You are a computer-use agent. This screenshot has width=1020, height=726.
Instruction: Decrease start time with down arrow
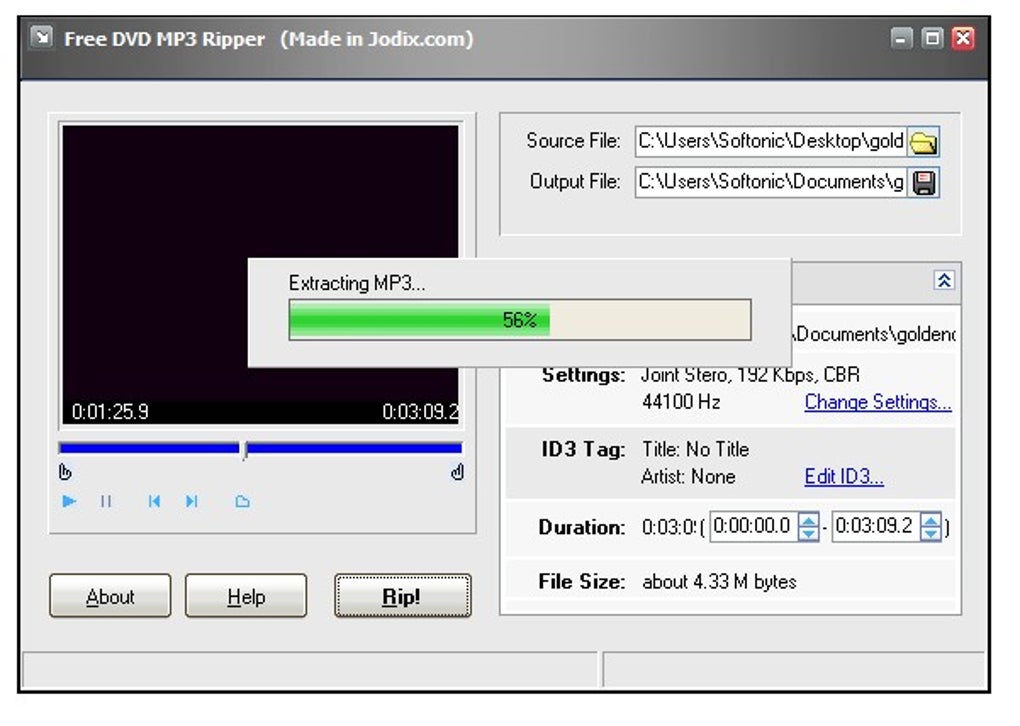point(809,533)
